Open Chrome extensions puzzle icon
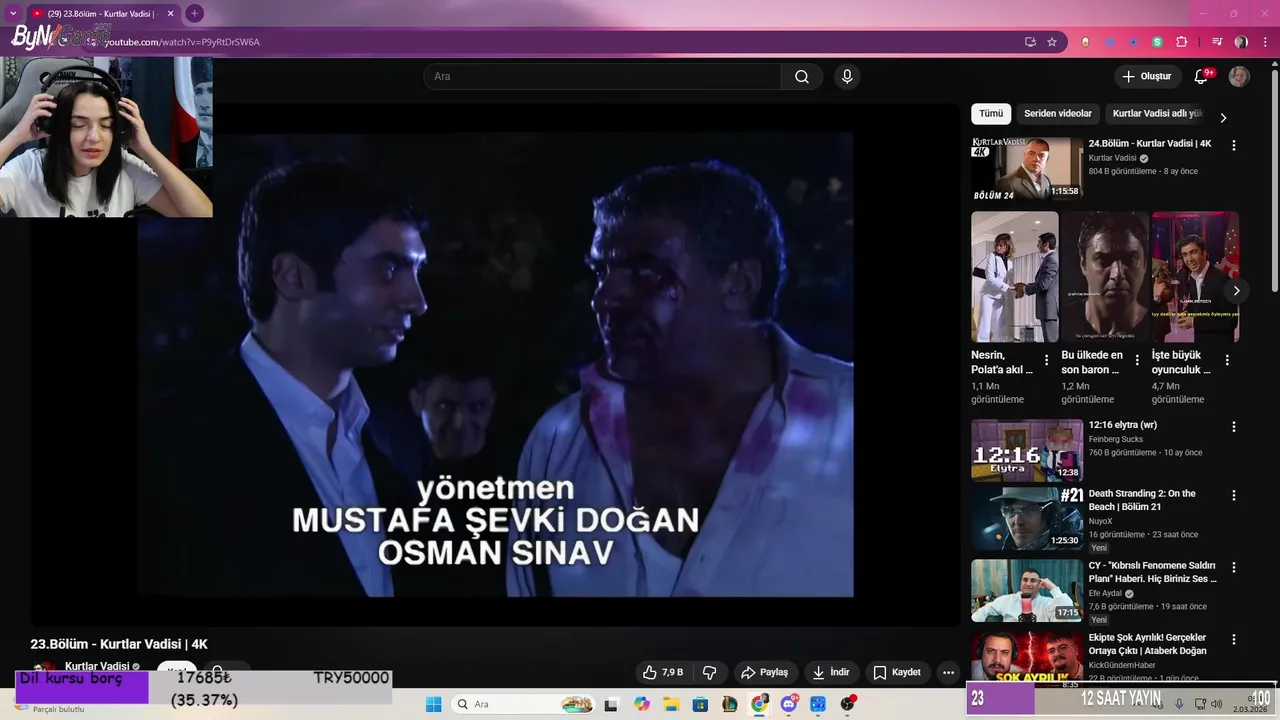Viewport: 1280px width, 720px height. click(1181, 42)
